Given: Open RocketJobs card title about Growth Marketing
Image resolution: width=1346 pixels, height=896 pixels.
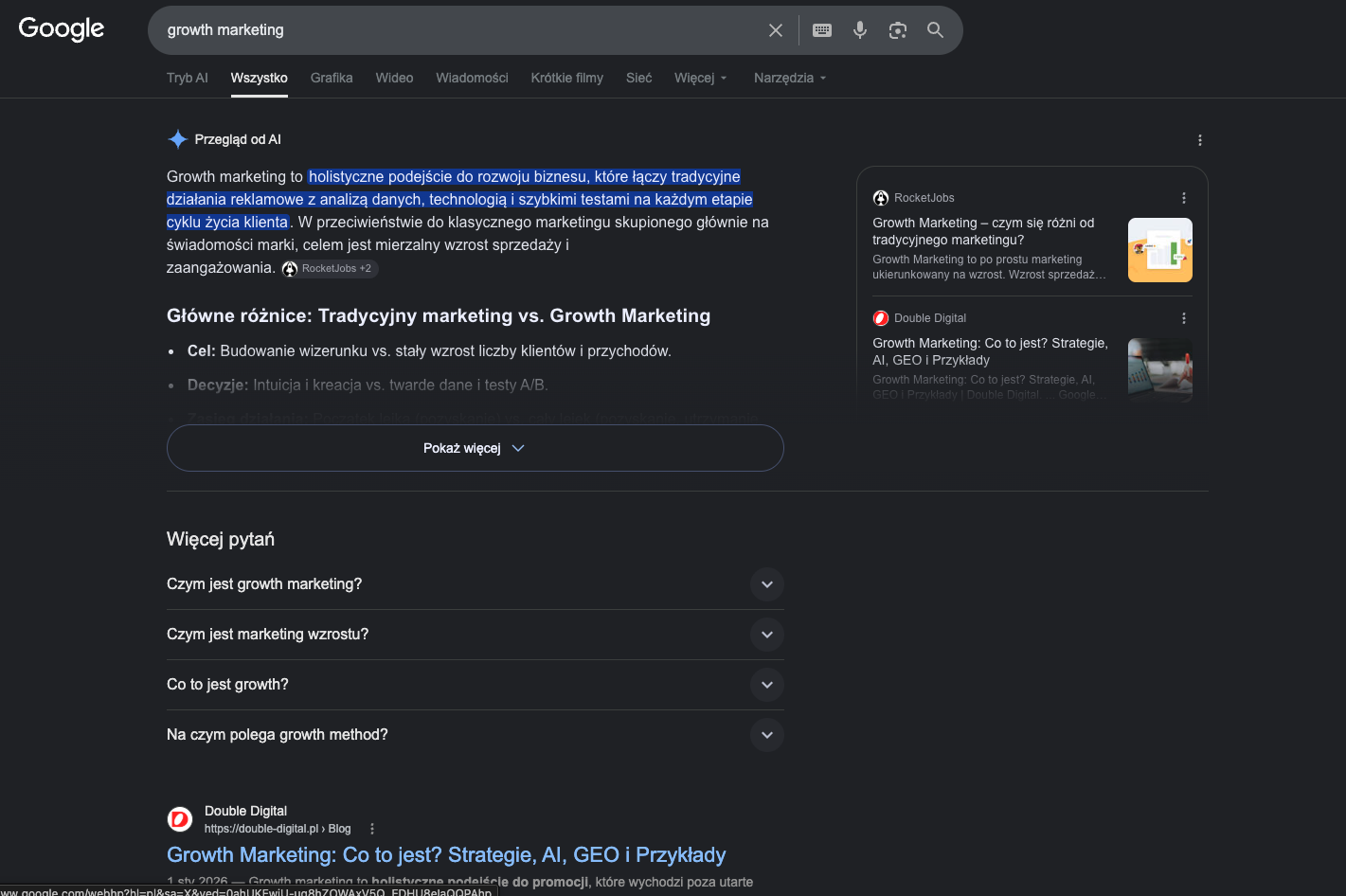Looking at the screenshot, I should pos(983,231).
